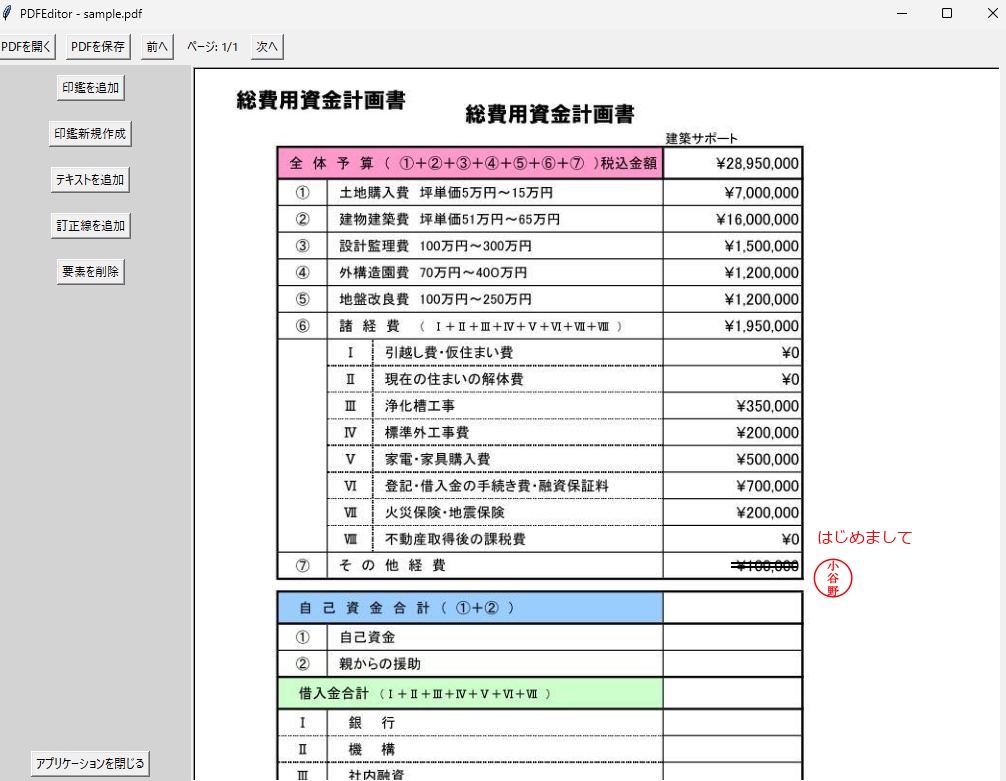This screenshot has width=1006, height=781.
Task: Create a new stamp with 印鑑新規作成
Action: (91, 133)
